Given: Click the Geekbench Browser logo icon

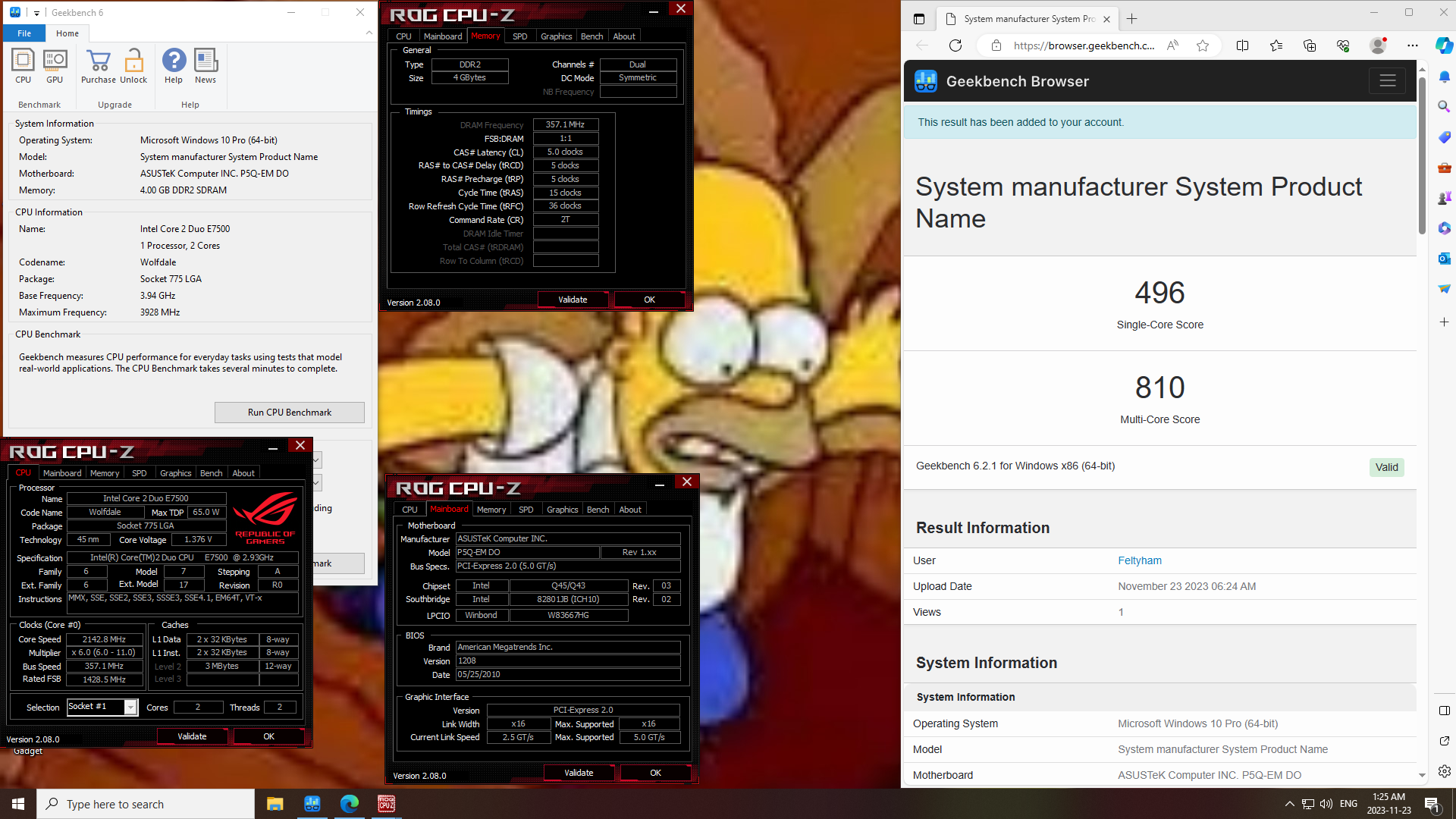Looking at the screenshot, I should pos(925,81).
